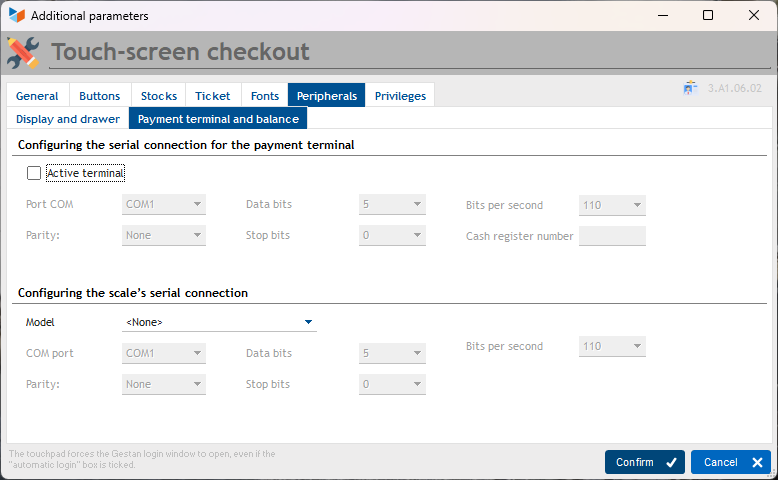
Task: Open the Buttons tab
Action: click(100, 96)
